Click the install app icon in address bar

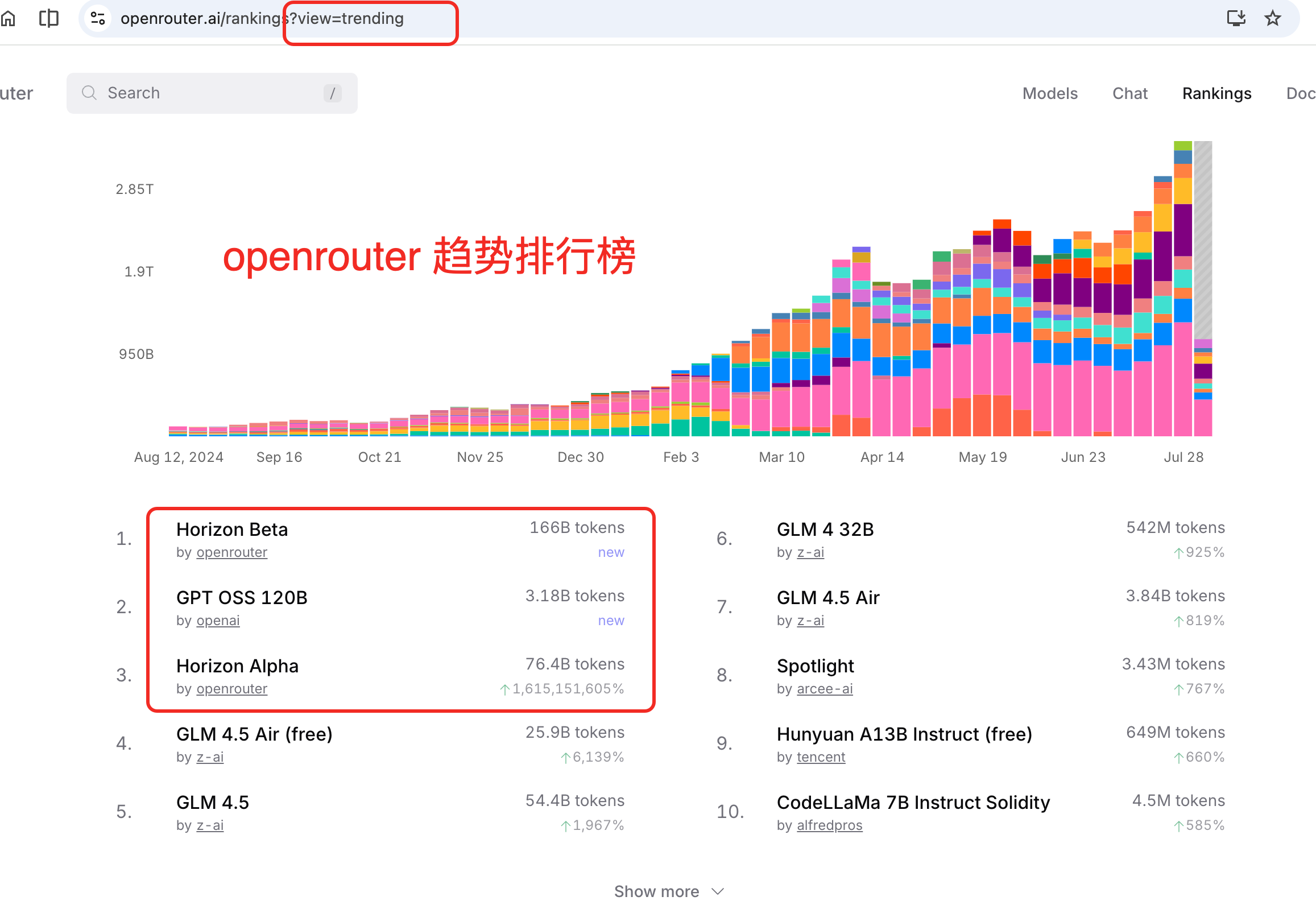click(x=1236, y=18)
